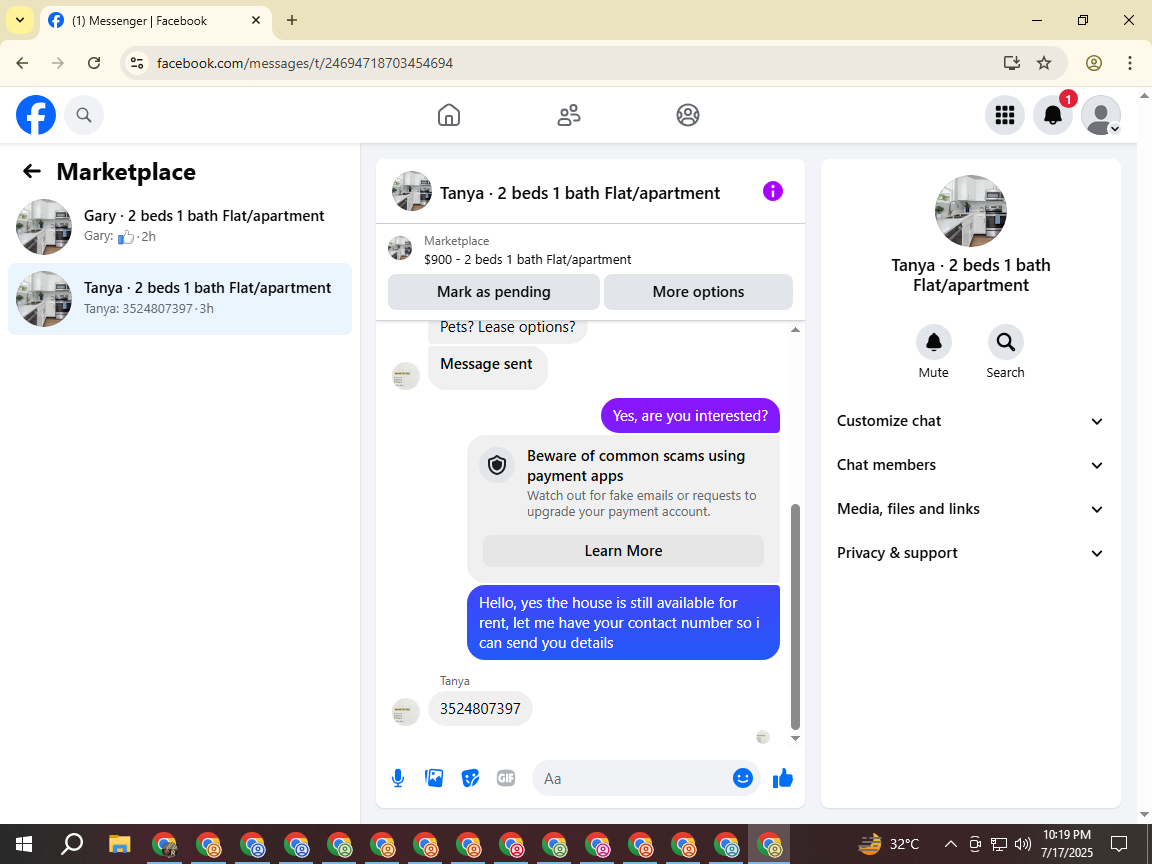
Task: Click Learn More on scam warning
Action: coord(623,551)
